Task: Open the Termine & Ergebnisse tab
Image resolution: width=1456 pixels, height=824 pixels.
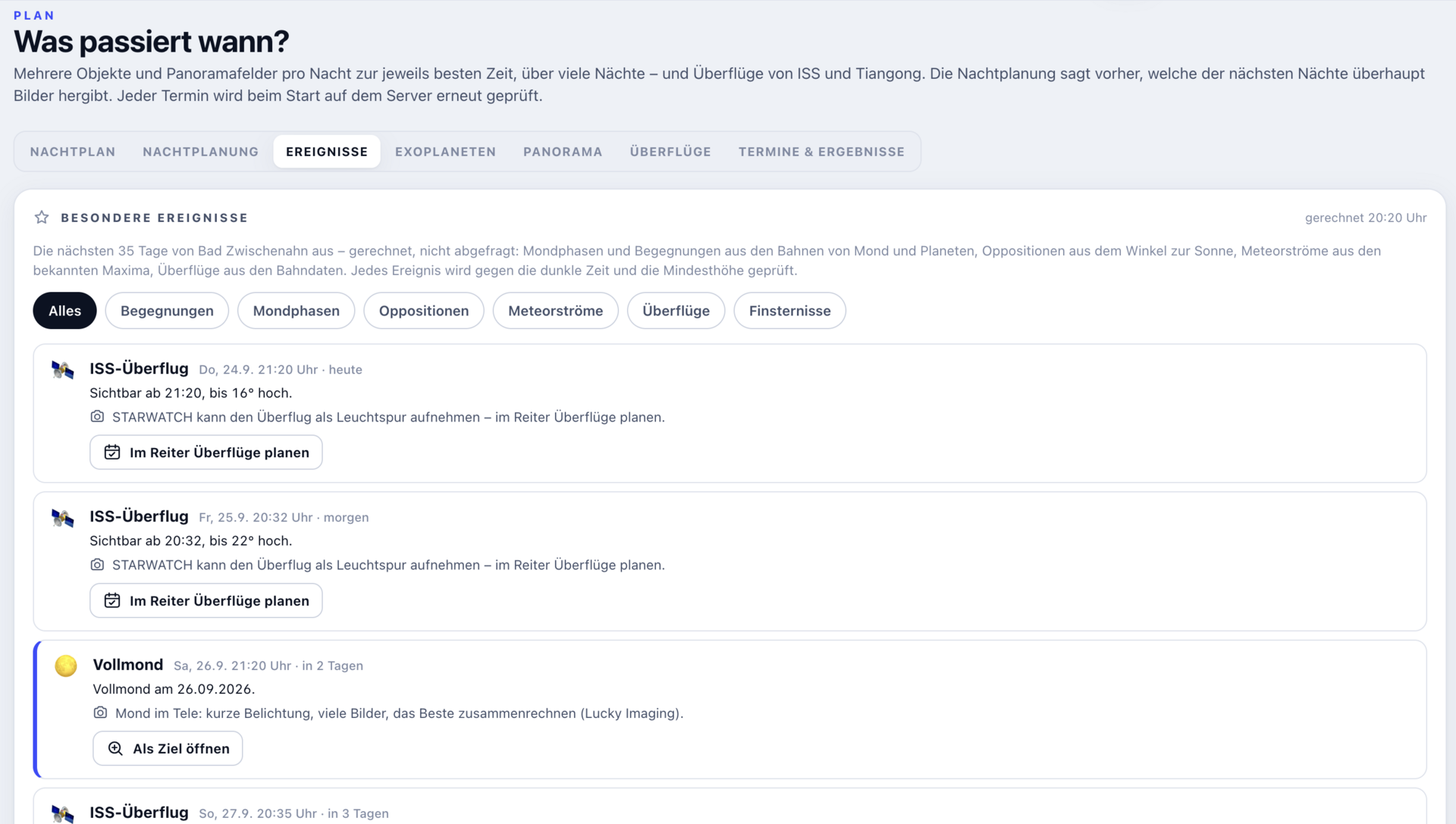Action: tap(821, 152)
